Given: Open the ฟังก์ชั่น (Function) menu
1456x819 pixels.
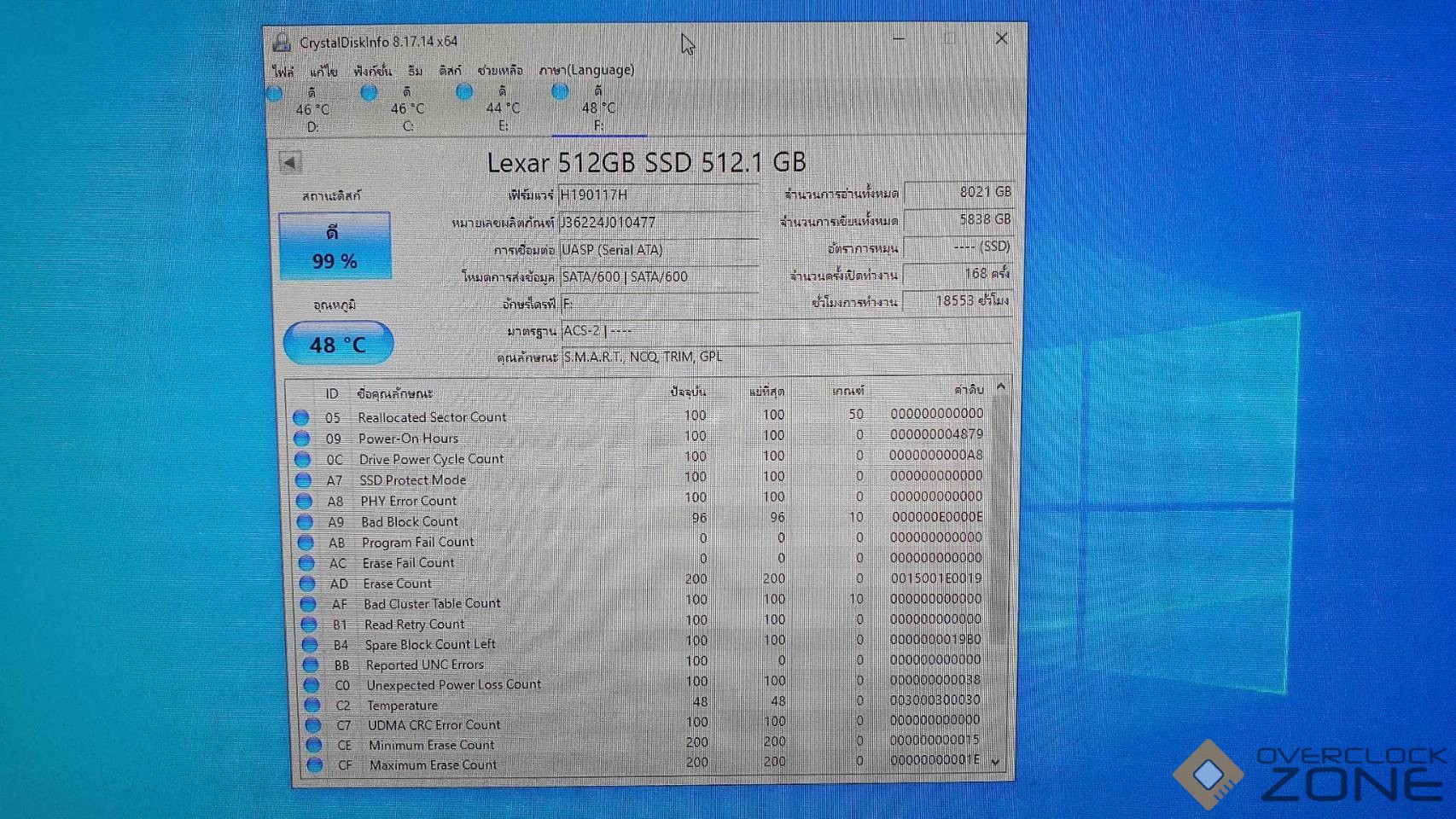Looking at the screenshot, I should (372, 71).
